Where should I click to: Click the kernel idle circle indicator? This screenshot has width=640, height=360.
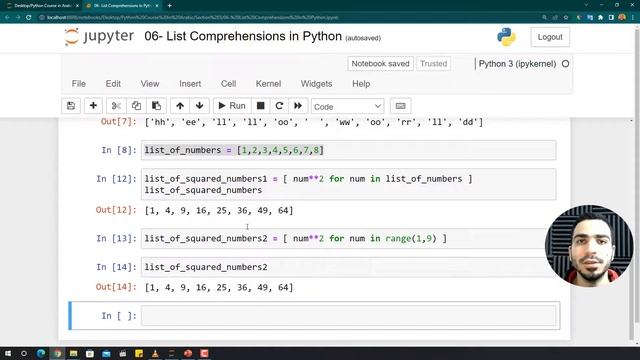coord(565,64)
